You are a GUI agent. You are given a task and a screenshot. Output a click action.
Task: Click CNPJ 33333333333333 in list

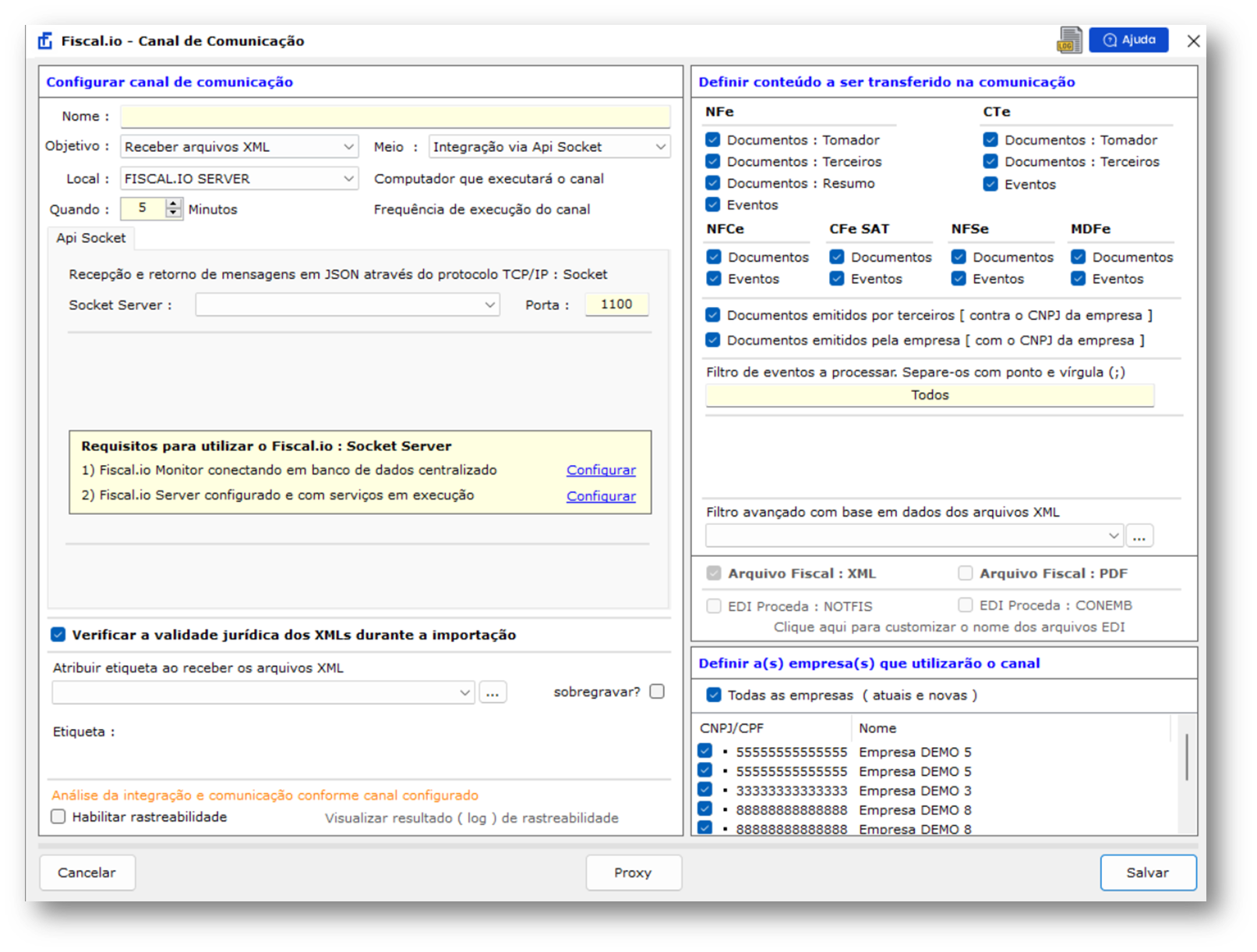pyautogui.click(x=791, y=791)
